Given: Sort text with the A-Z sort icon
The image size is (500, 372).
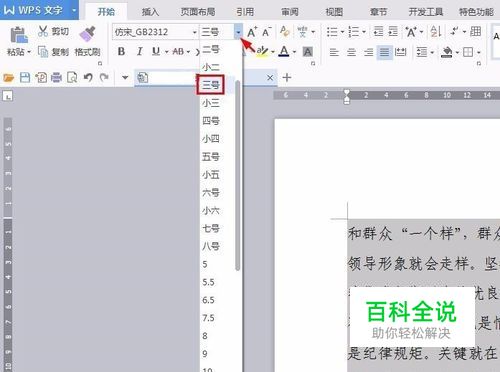Looking at the screenshot, I should click(x=436, y=32).
